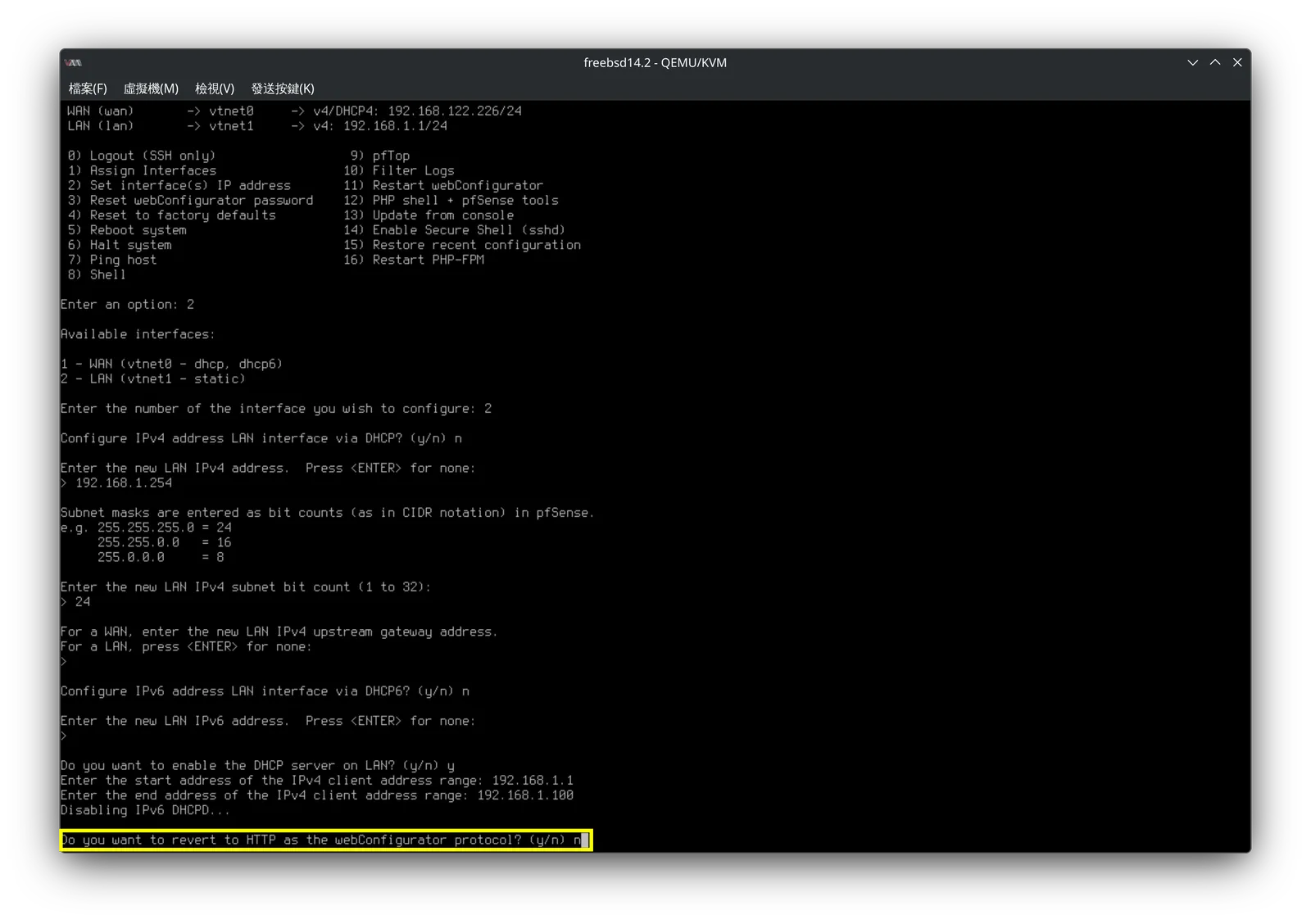Open the 虛擬機(M) menu
The image size is (1311, 924).
point(151,88)
